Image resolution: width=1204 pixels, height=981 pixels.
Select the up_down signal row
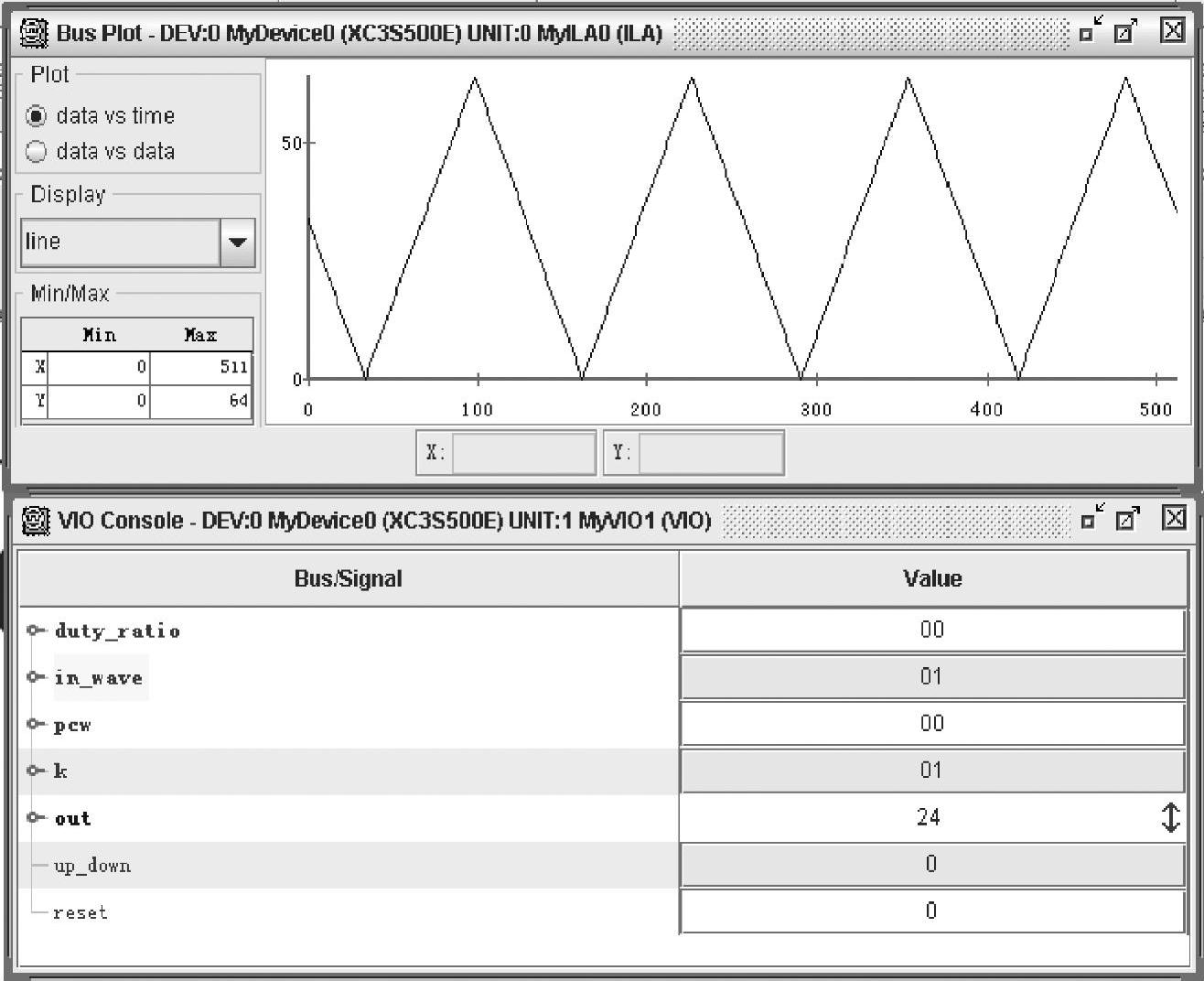pyautogui.click(x=92, y=866)
